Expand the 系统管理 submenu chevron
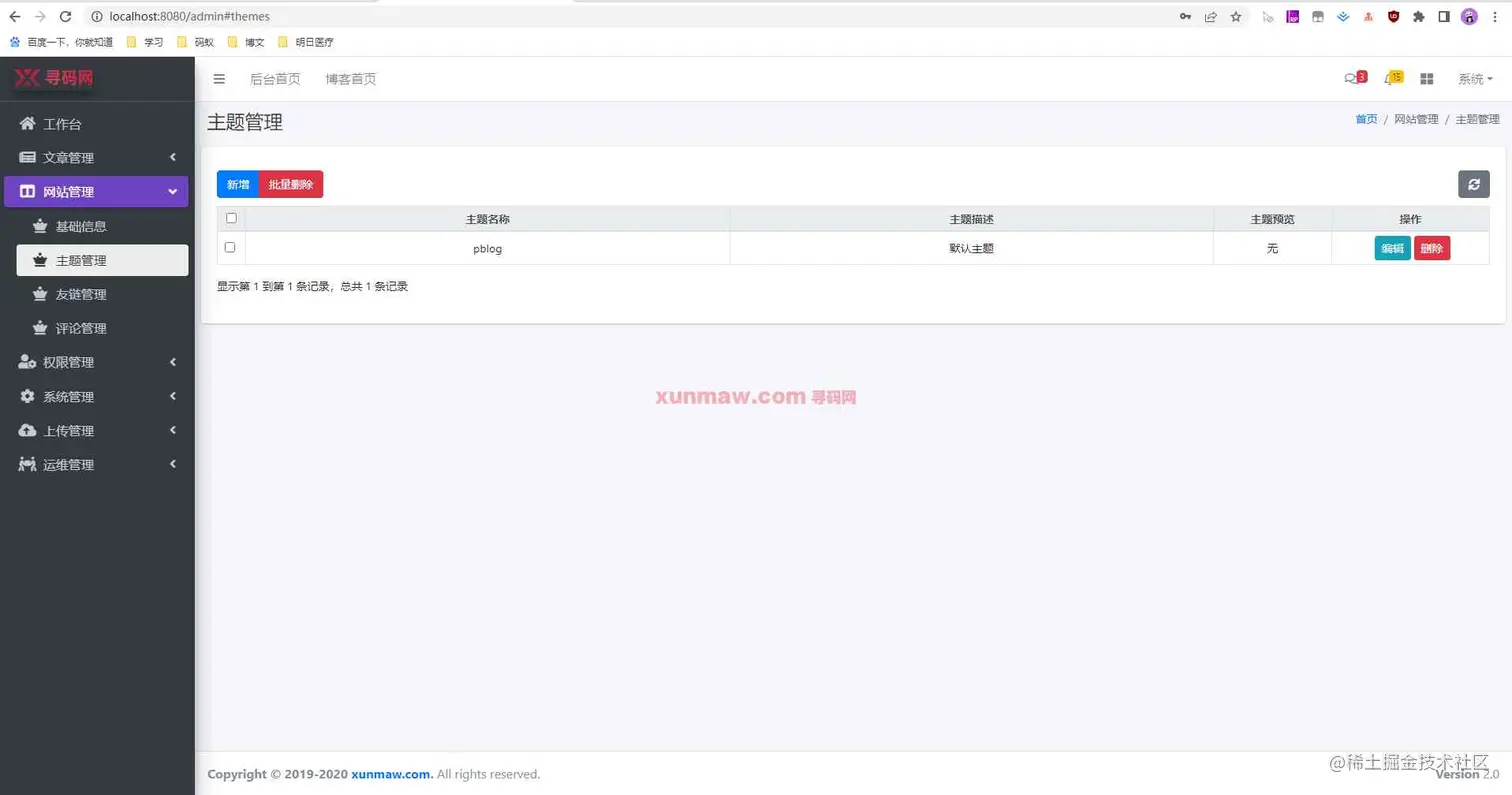 pos(173,396)
